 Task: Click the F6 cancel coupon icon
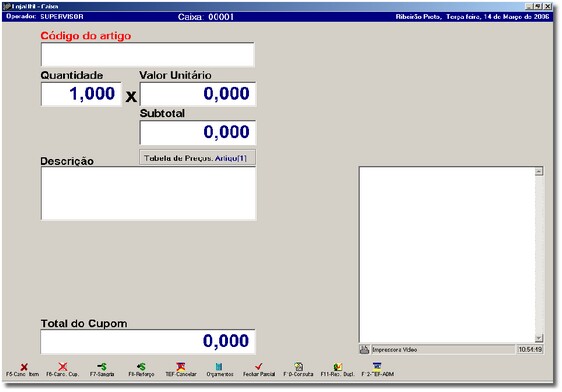(63, 367)
